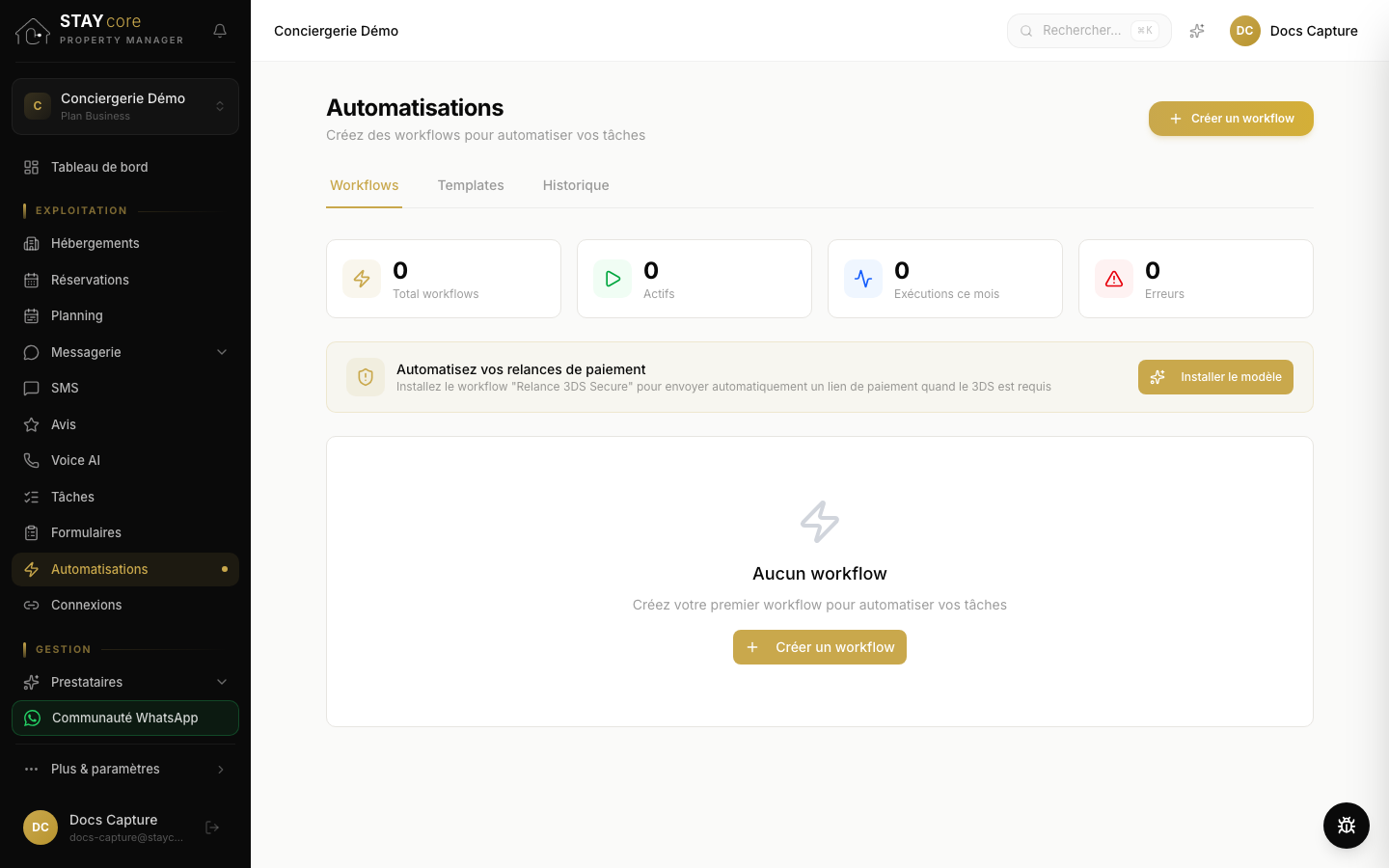The width and height of the screenshot is (1389, 868).
Task: Click Installer le modèle button
Action: coord(1215,377)
